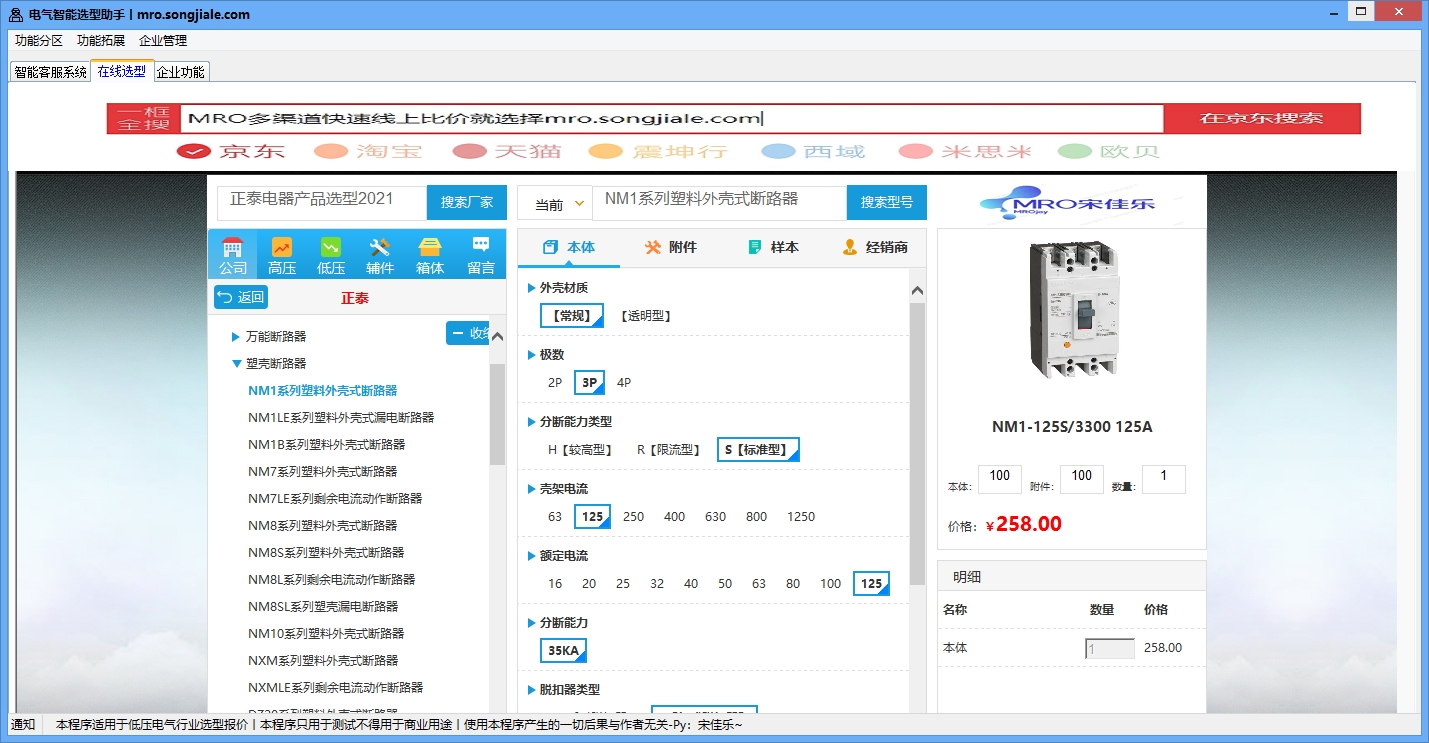Viewport: 1429px width, 743px height.
Task: Open the 智能客服系统 tab
Action: (x=50, y=72)
